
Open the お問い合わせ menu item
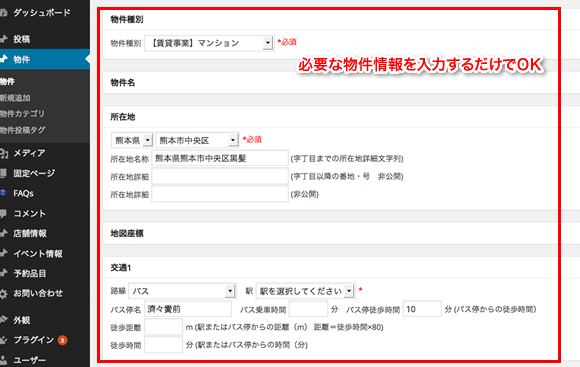tap(38, 293)
